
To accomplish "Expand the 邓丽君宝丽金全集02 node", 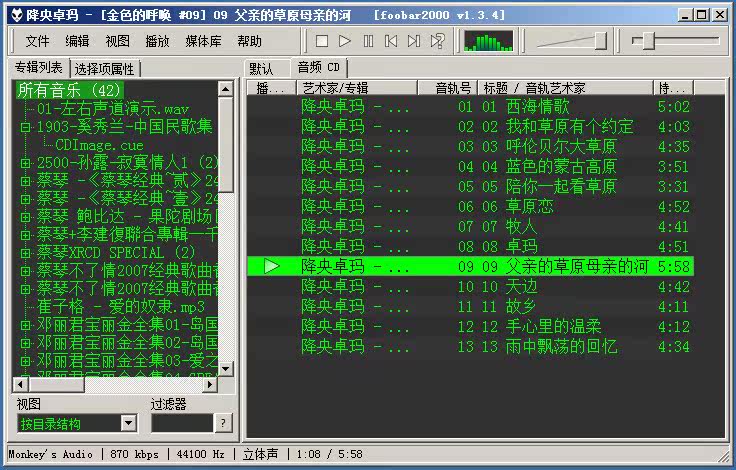I will point(25,343).
